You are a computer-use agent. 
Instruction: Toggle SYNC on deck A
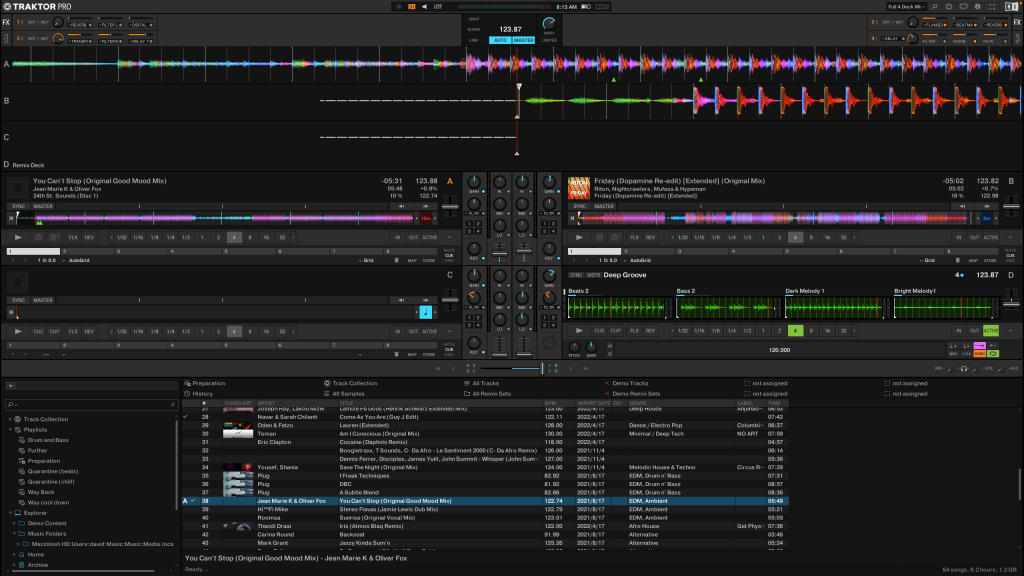pos(18,206)
